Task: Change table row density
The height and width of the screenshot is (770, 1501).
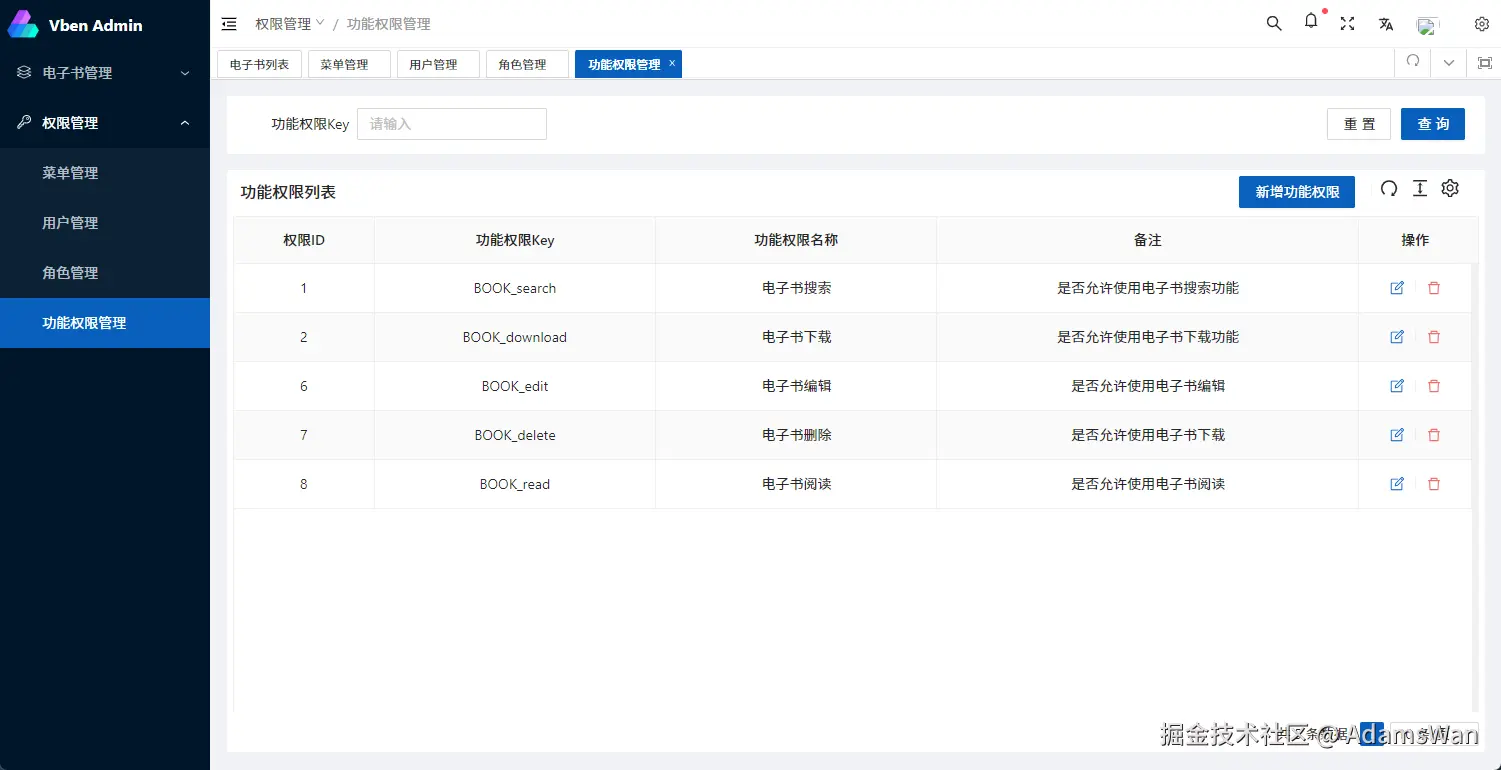Action: click(x=1419, y=188)
